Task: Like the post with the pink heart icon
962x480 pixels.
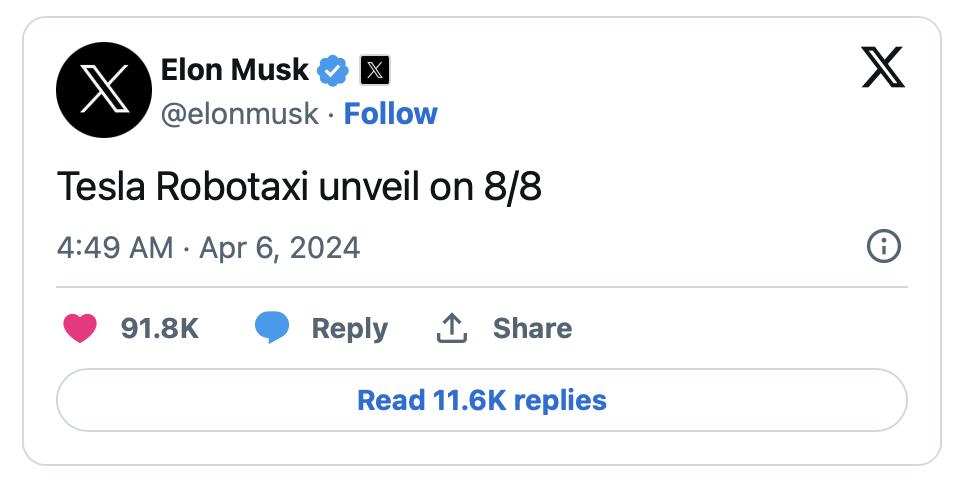Action: pyautogui.click(x=80, y=328)
